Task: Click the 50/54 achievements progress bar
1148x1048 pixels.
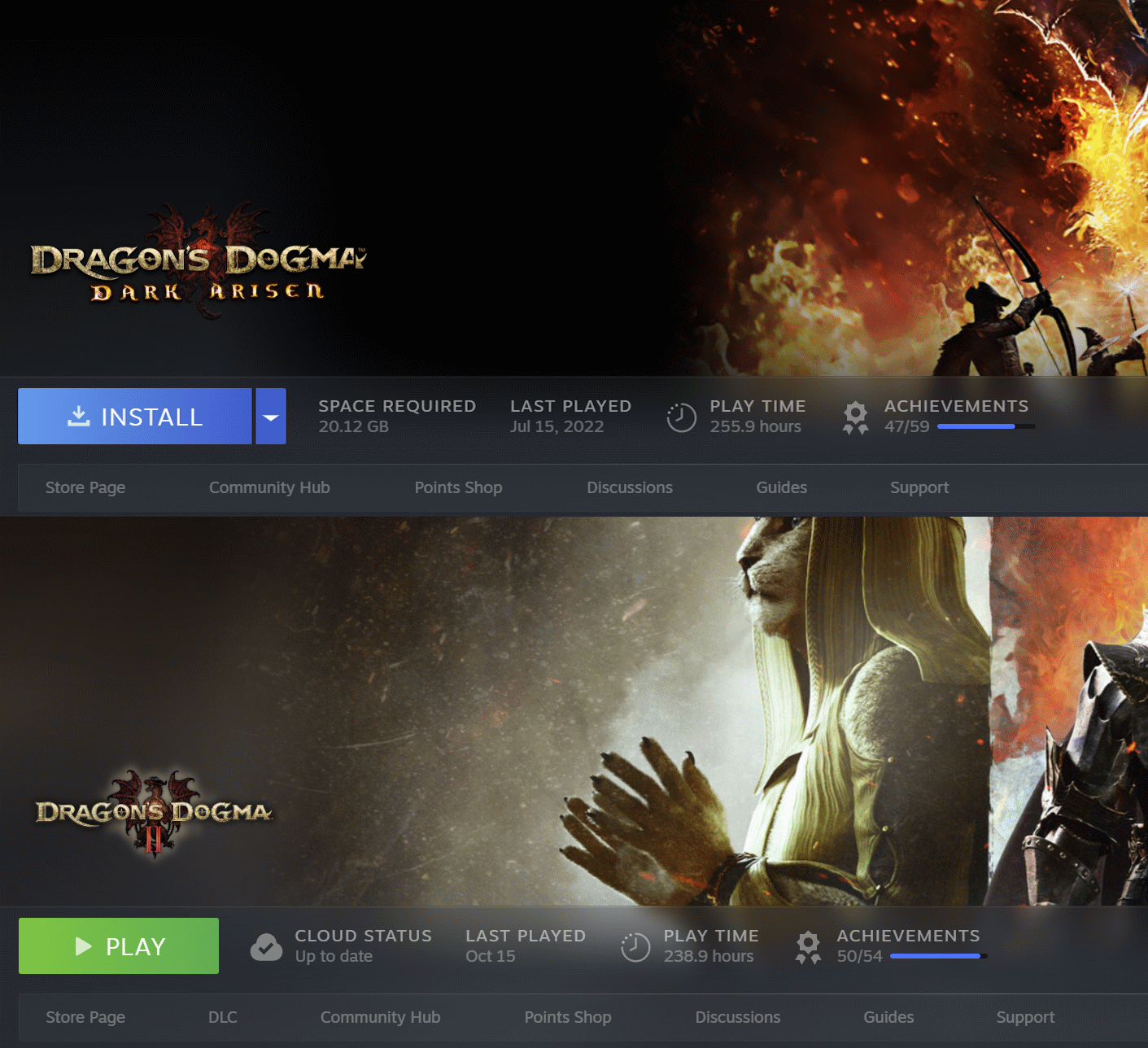Action: click(x=939, y=956)
